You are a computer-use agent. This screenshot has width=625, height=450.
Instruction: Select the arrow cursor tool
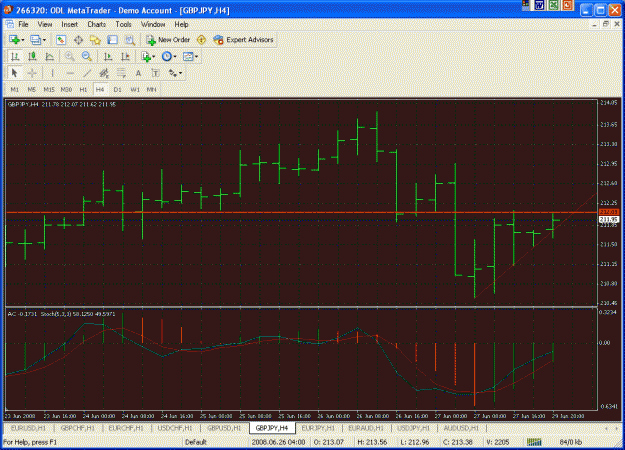pos(15,73)
